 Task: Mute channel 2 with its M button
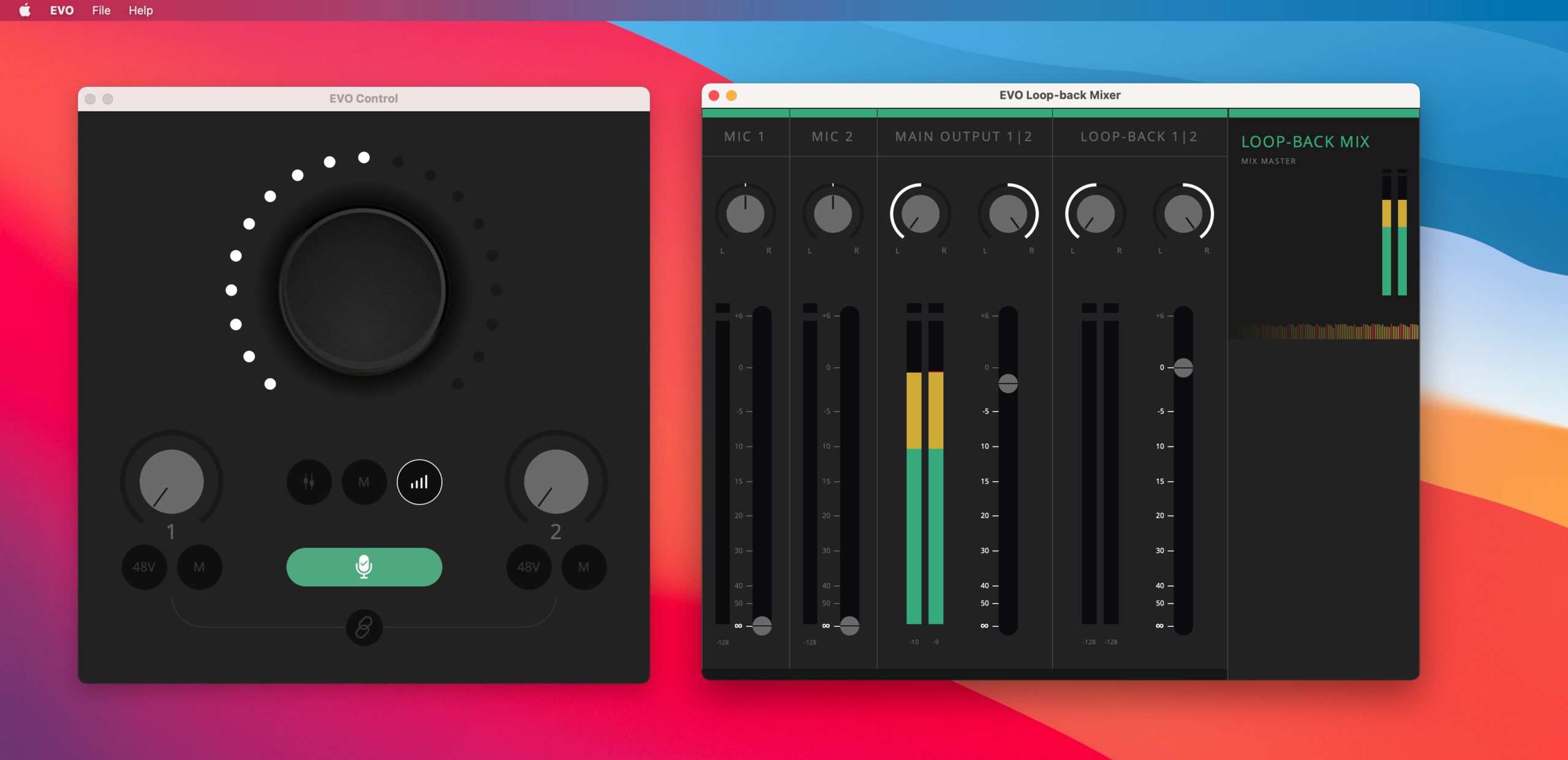click(584, 567)
